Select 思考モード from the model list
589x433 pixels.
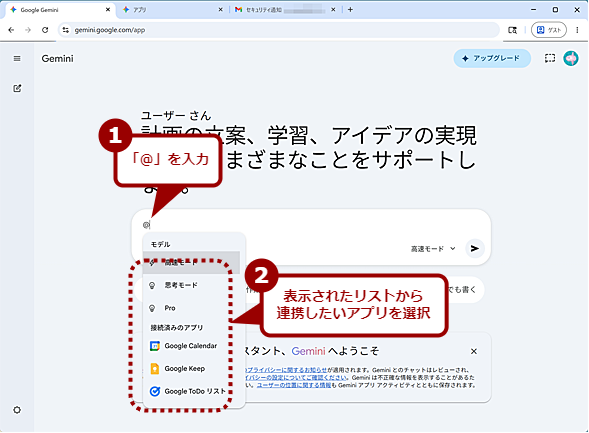pyautogui.click(x=192, y=285)
